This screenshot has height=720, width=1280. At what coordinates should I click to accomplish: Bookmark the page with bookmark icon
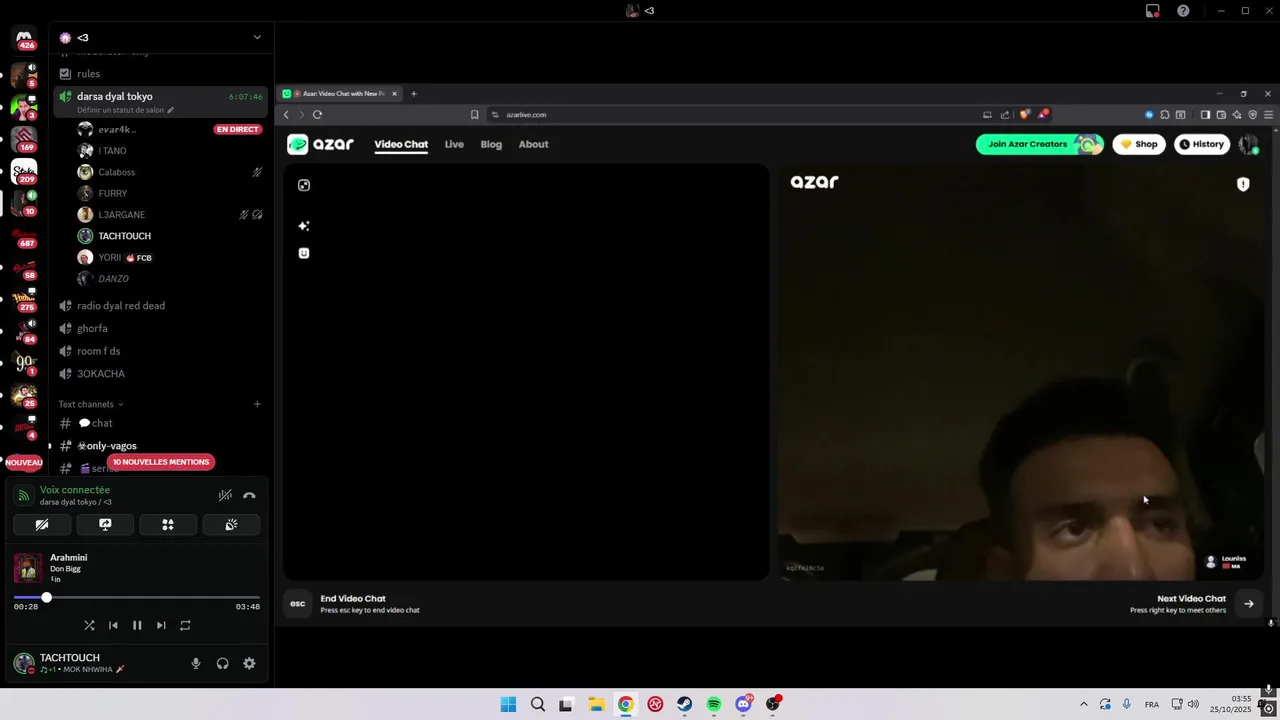click(474, 115)
